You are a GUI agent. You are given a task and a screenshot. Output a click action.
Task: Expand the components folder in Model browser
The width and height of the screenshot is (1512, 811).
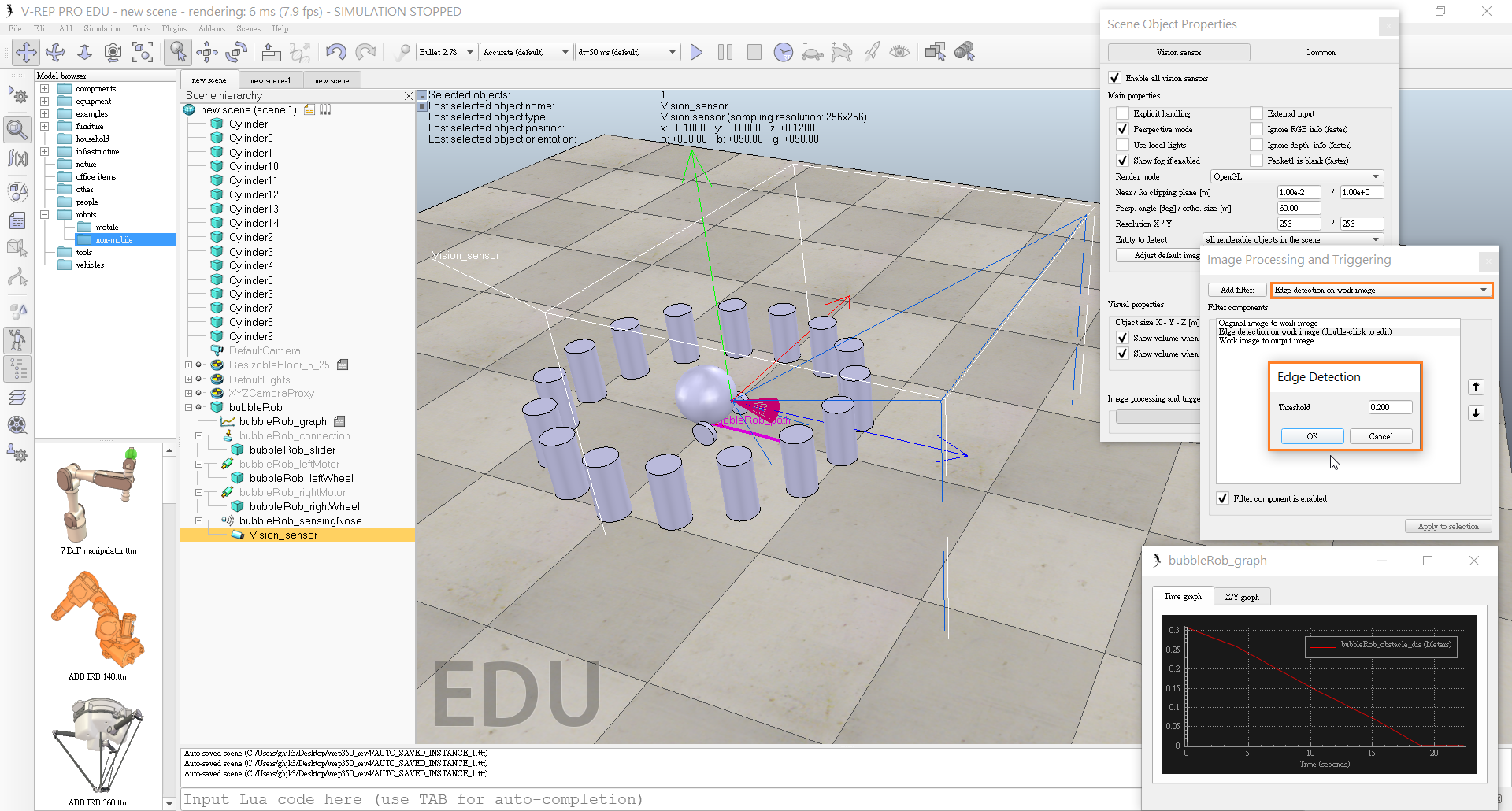point(45,88)
